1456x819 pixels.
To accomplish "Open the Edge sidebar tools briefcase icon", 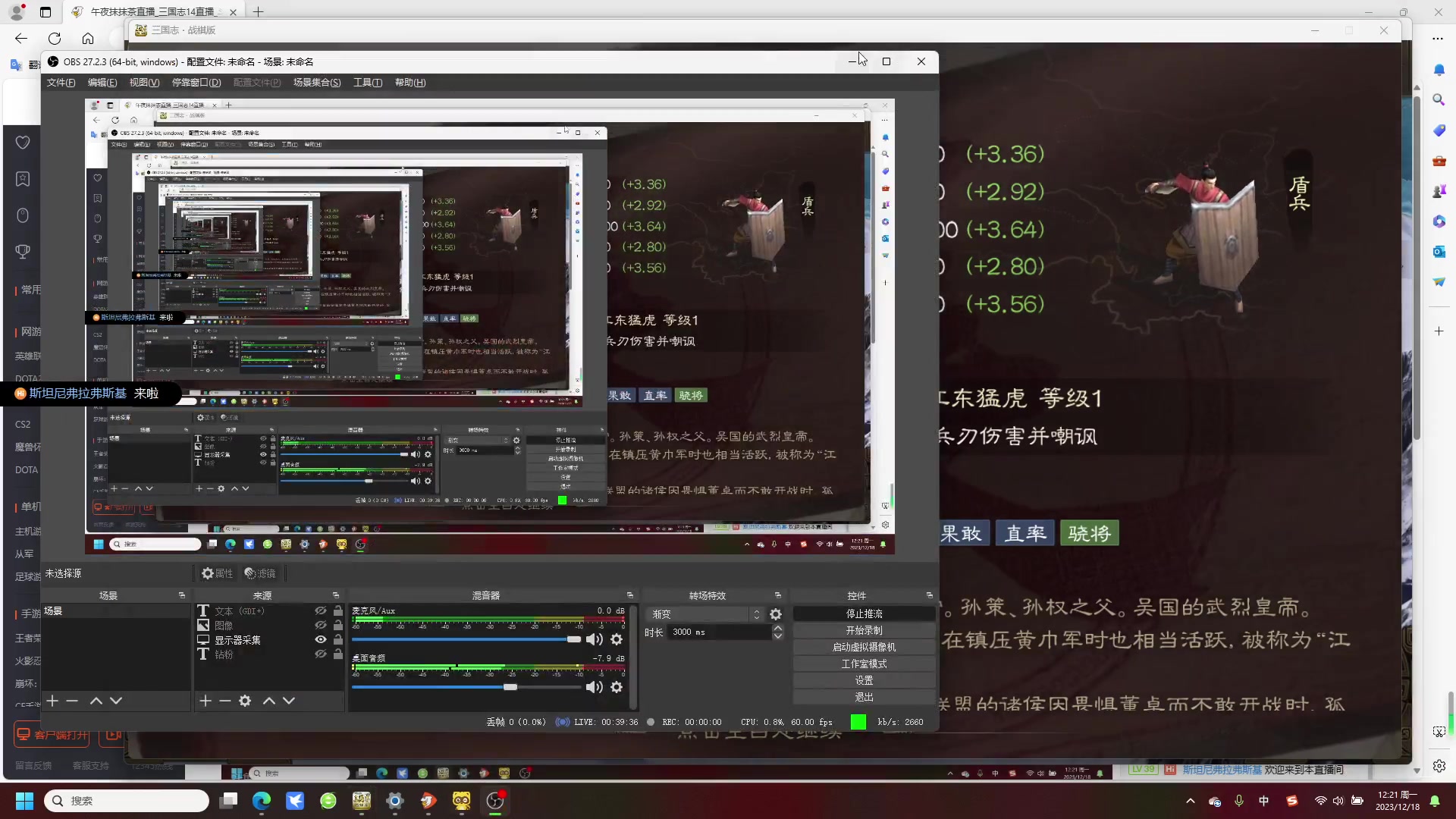I will 1439,161.
